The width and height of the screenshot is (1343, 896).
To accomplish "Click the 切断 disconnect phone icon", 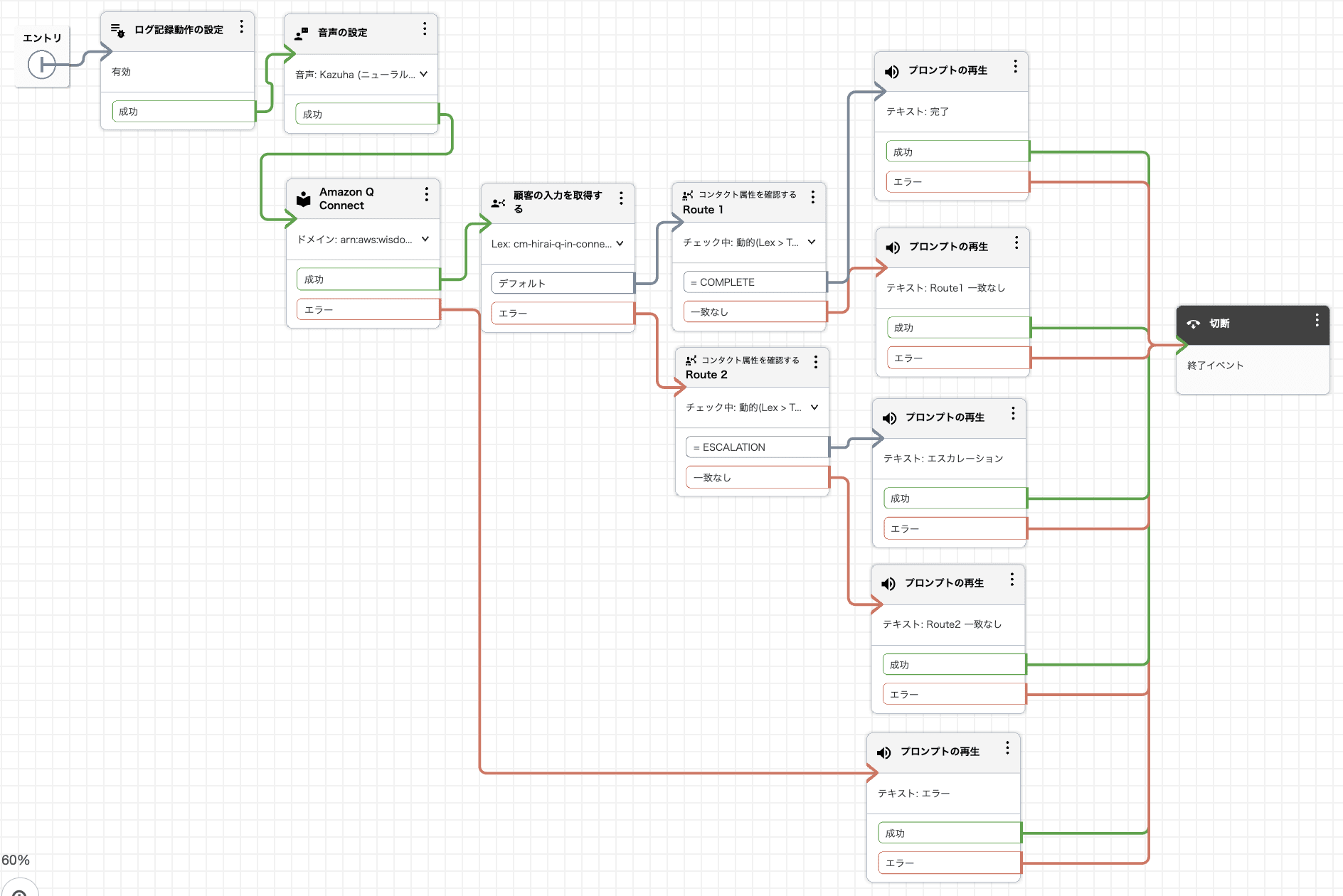I will [x=1194, y=324].
